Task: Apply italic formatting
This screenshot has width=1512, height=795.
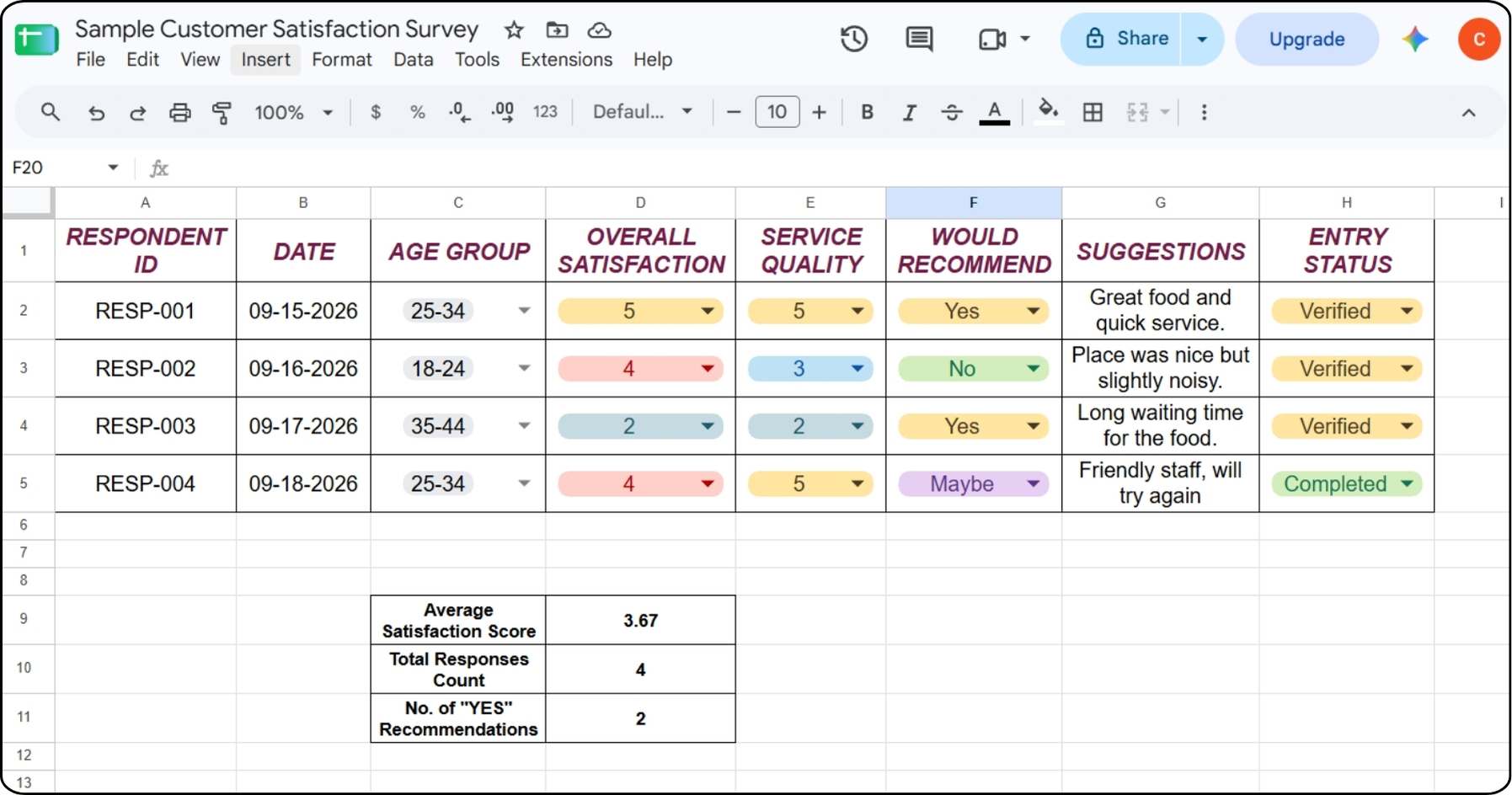Action: click(x=909, y=112)
